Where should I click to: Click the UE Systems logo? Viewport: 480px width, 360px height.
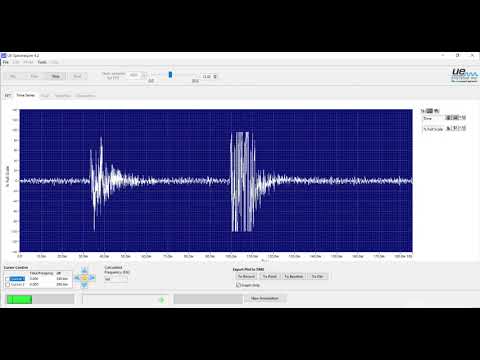pos(464,75)
